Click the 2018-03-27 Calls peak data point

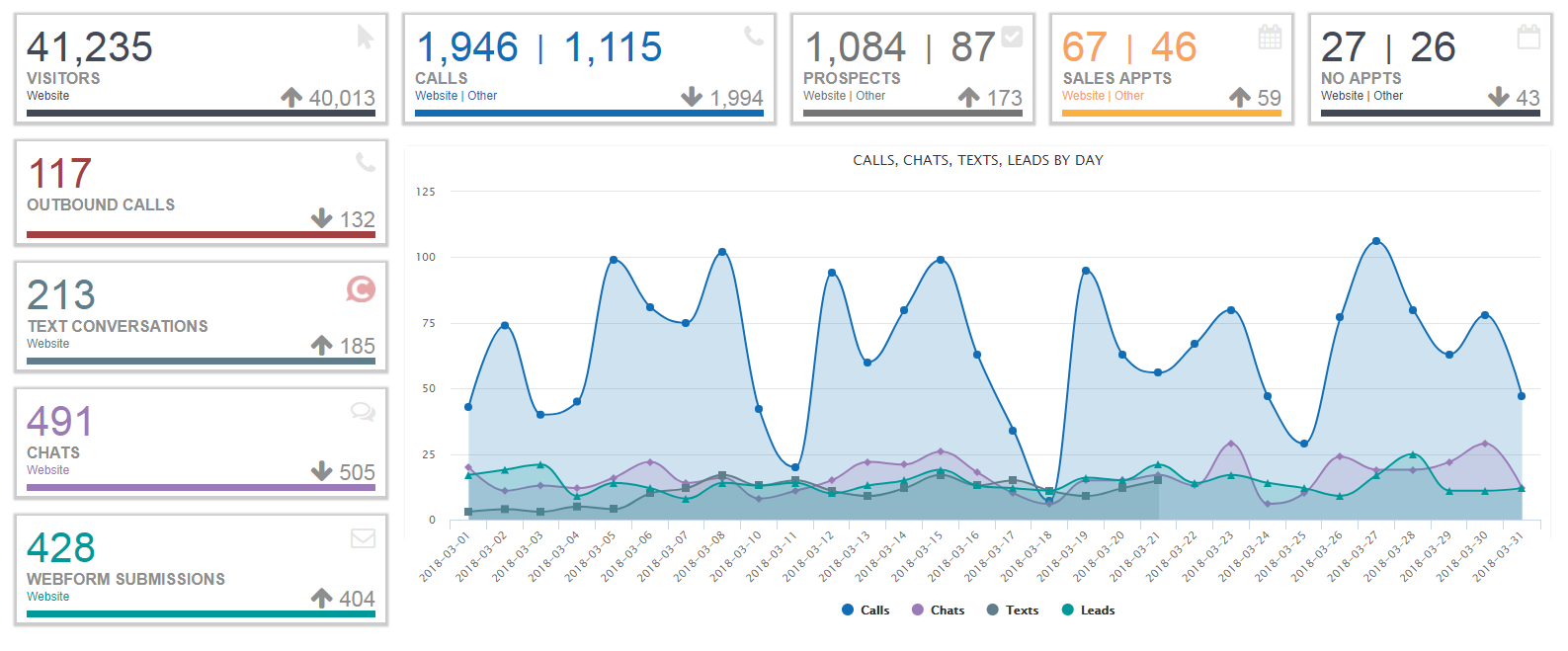point(1376,241)
